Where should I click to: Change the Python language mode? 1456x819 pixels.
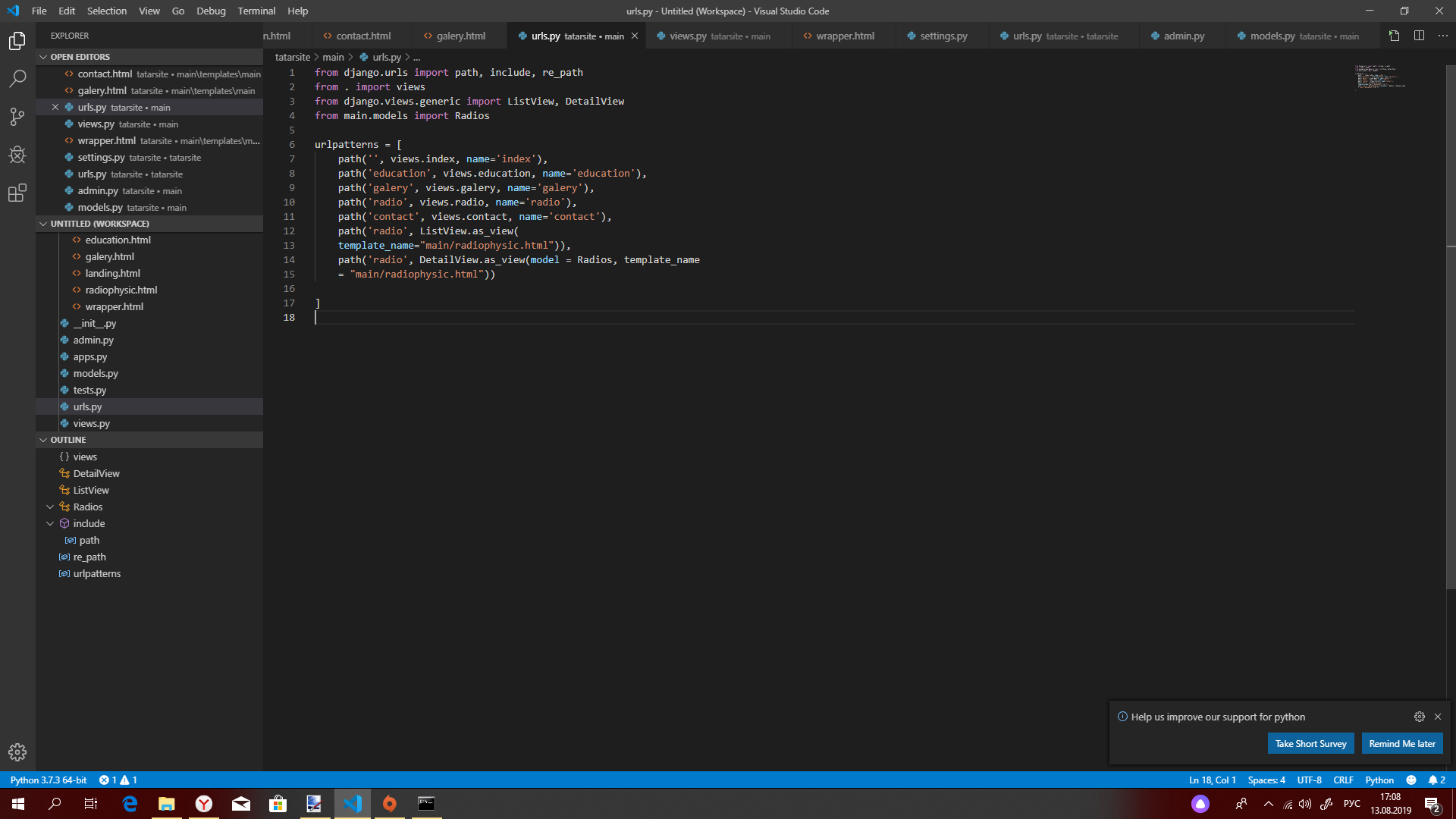click(x=1379, y=780)
